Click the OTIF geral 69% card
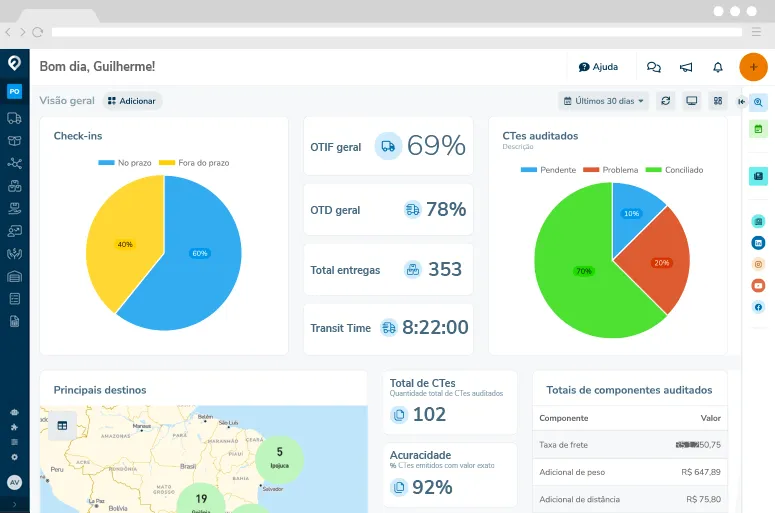Screen dimensions: 775x513 tap(388, 146)
